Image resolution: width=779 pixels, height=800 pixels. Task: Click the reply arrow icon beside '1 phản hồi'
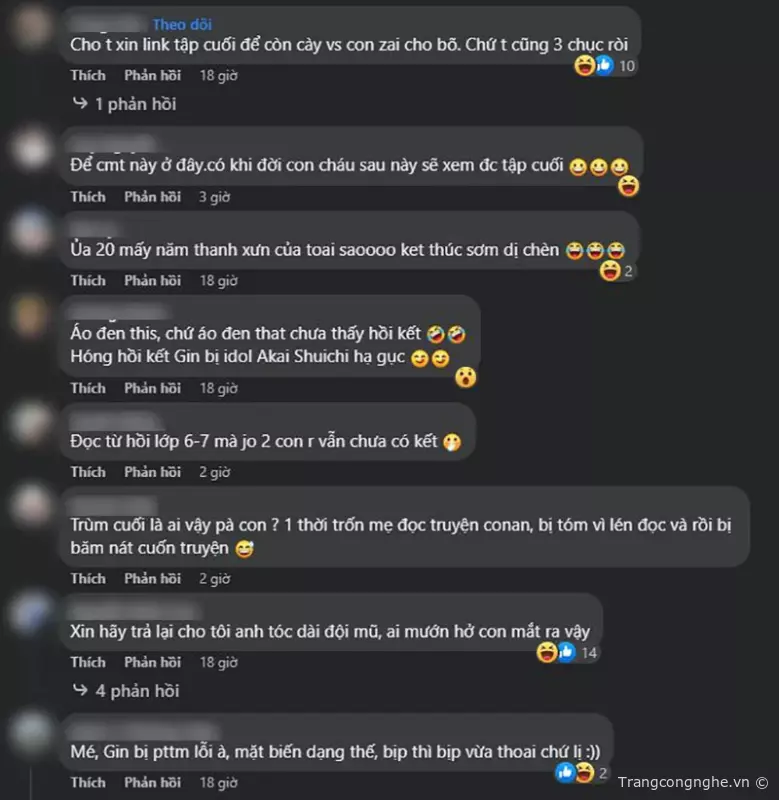pyautogui.click(x=81, y=104)
